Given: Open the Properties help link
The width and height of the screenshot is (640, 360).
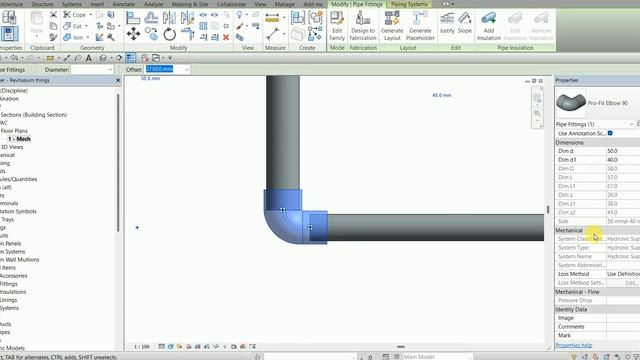Looking at the screenshot, I should tap(573, 345).
